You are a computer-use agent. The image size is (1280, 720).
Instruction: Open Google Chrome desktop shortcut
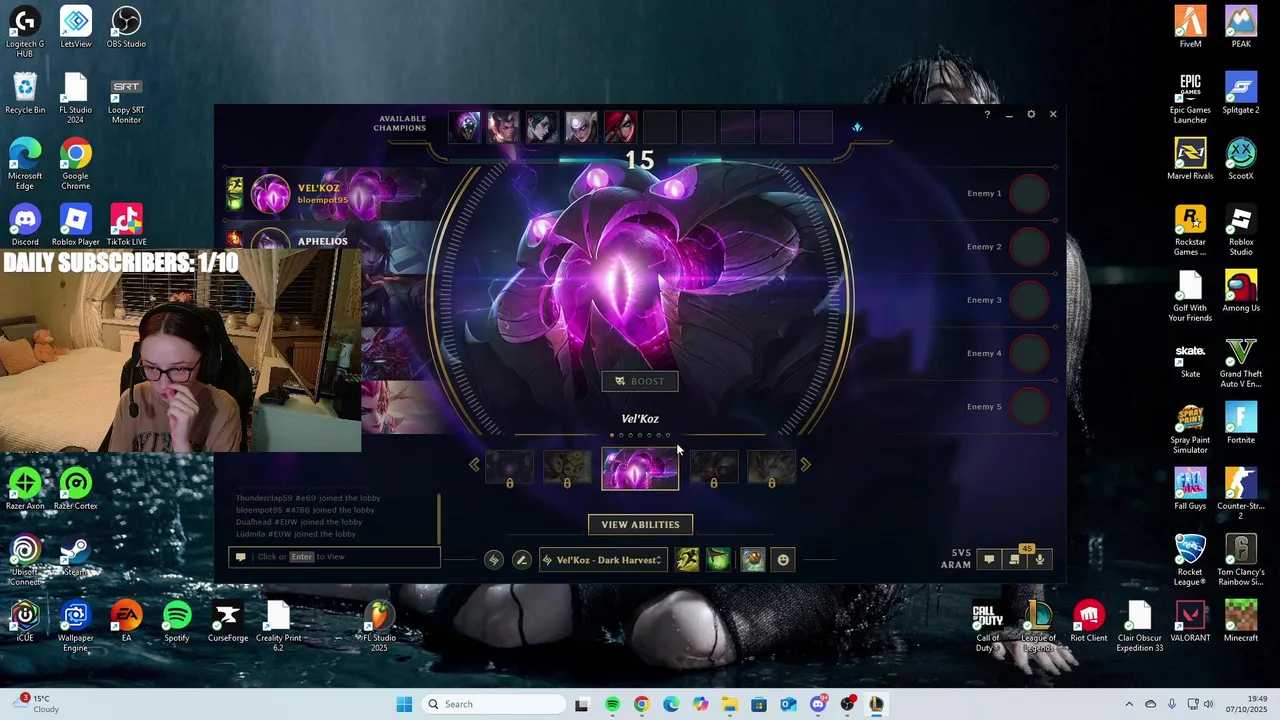click(x=76, y=165)
